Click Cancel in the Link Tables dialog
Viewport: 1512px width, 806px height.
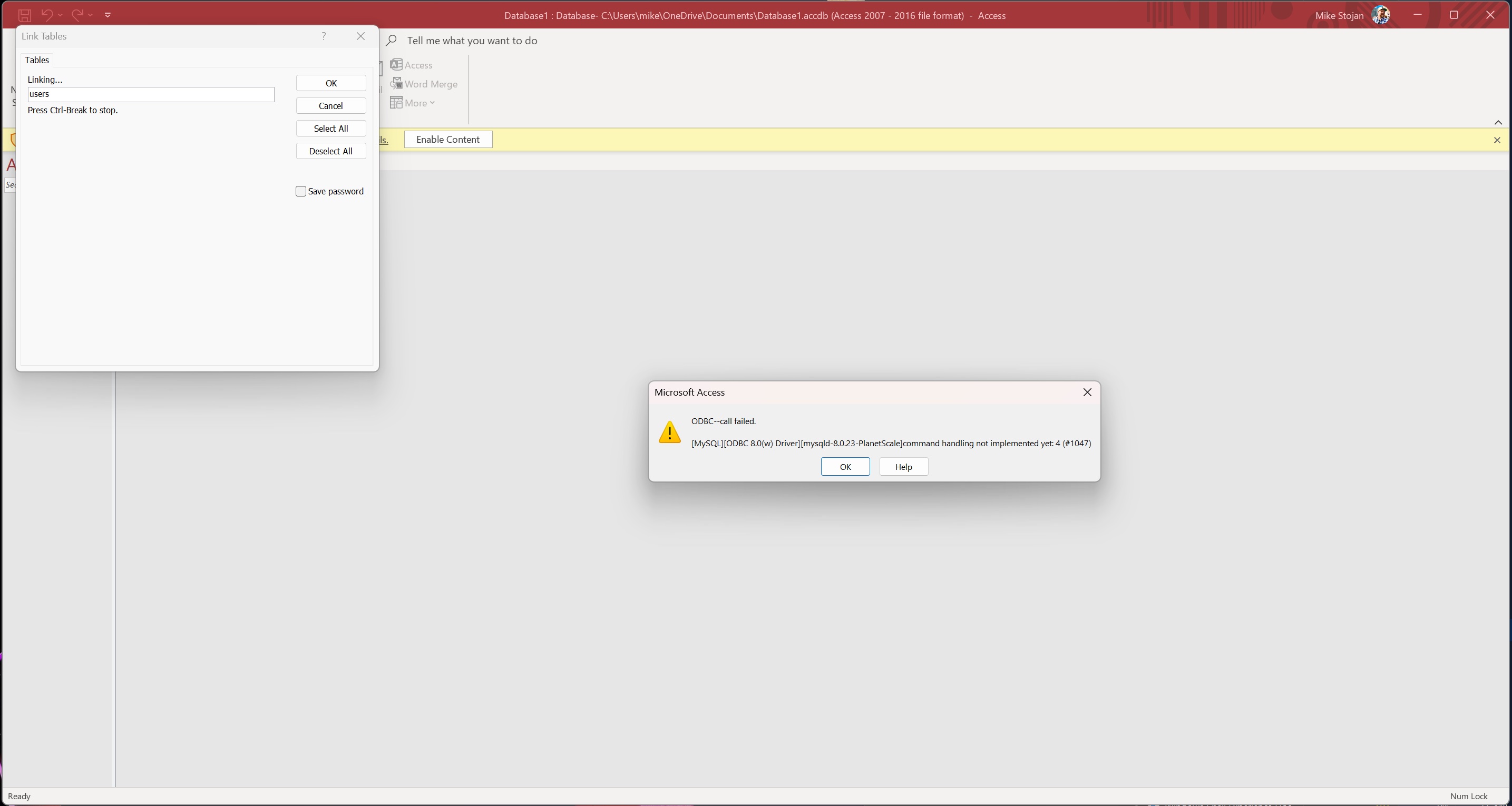[x=330, y=105]
